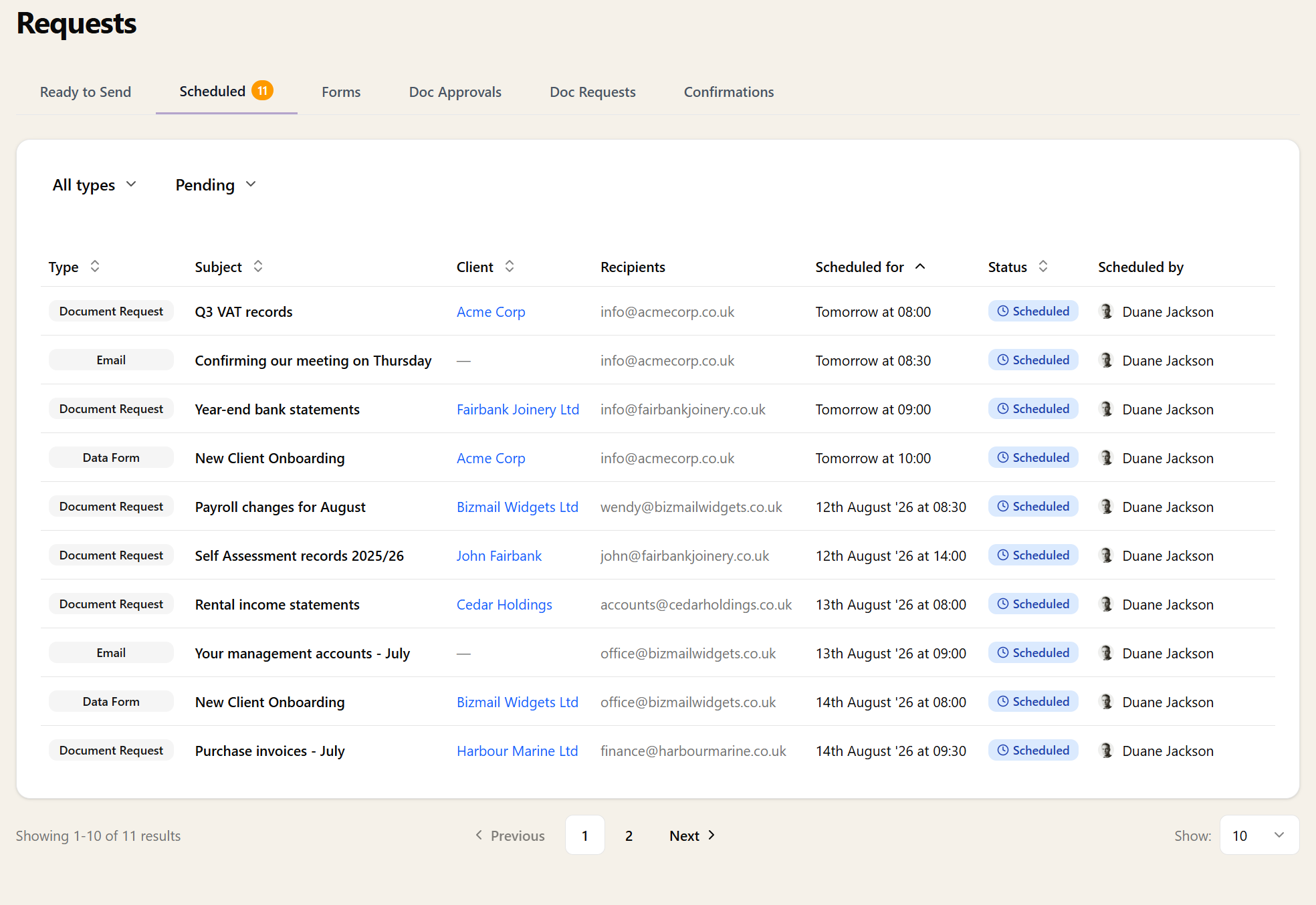The height and width of the screenshot is (905, 1316).
Task: Click avatar in Payroll changes for August row
Action: click(x=1106, y=507)
